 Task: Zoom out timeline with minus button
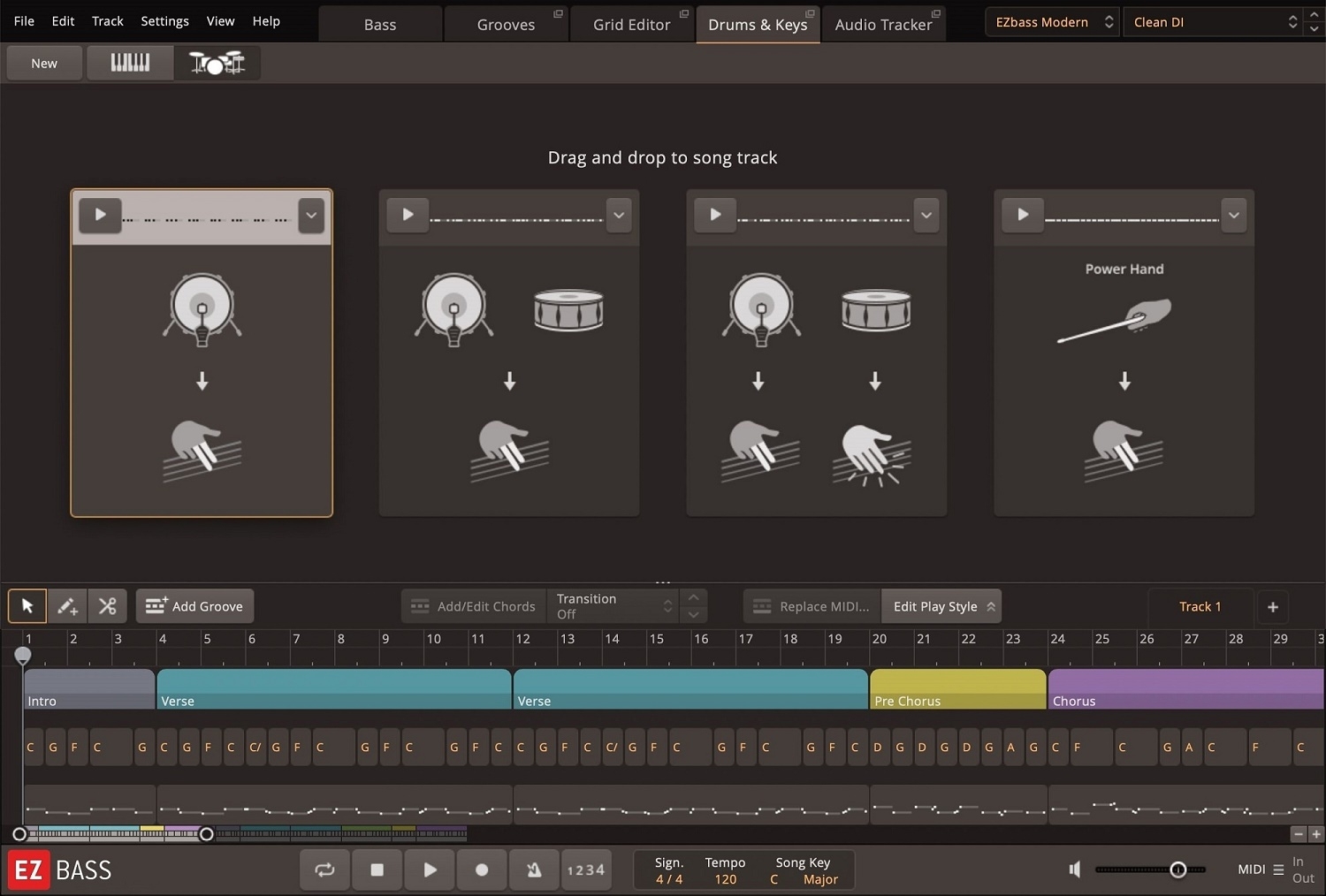pos(1298,834)
